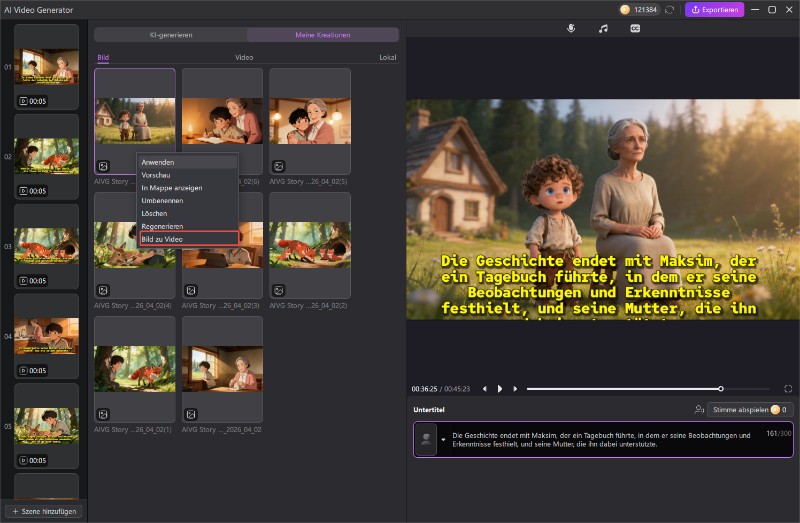Viewport: 800px width, 523px height.
Task: Click the CC subtitles icon
Action: (x=635, y=29)
